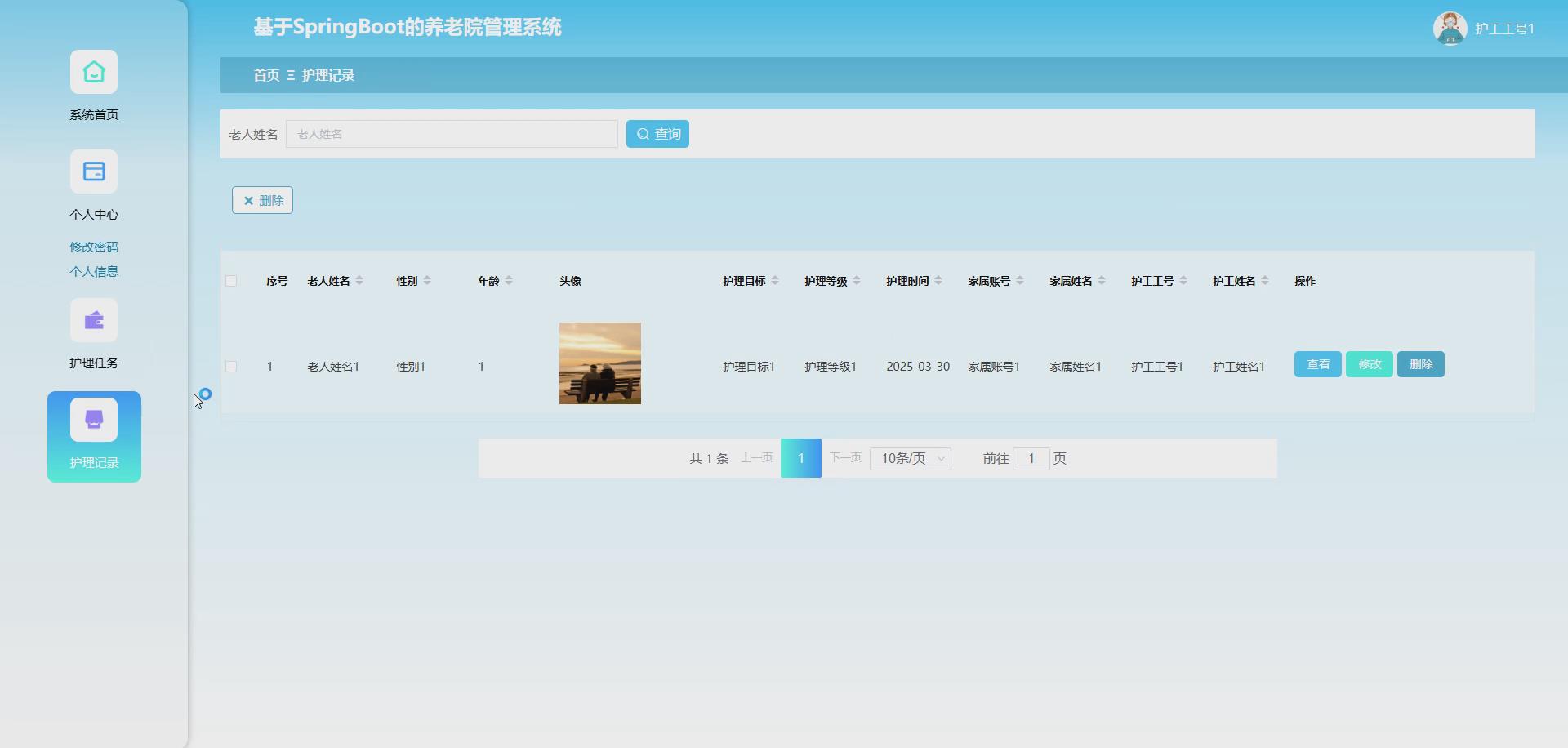
Task: Click the 上一页 pagination button
Action: point(756,457)
